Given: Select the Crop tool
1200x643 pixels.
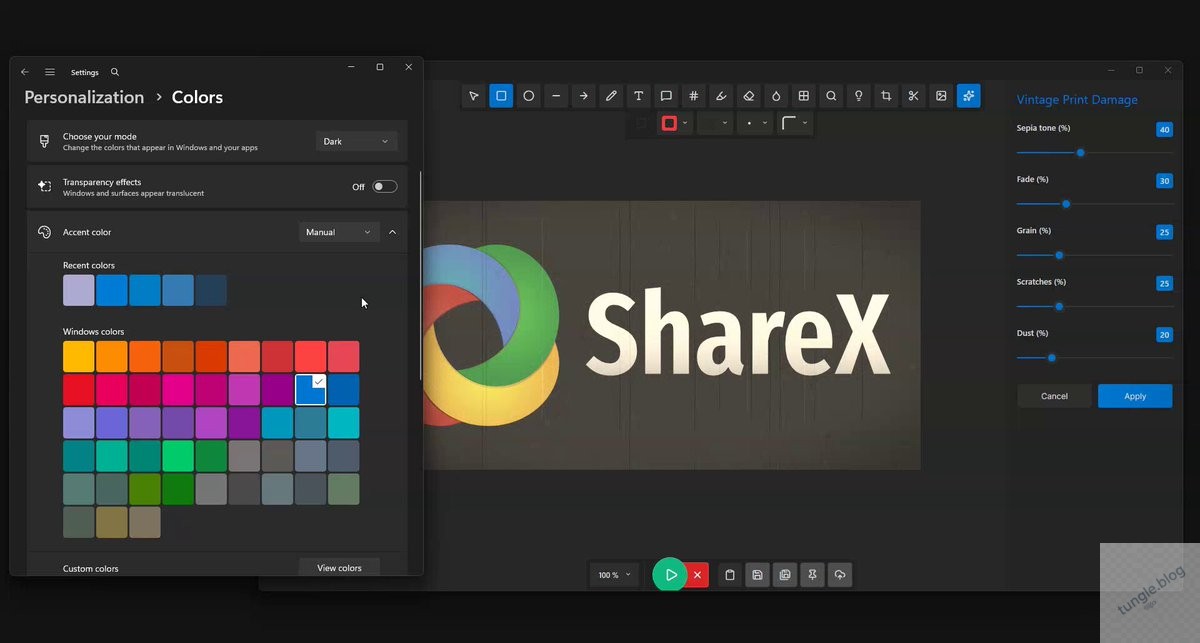Looking at the screenshot, I should point(886,96).
